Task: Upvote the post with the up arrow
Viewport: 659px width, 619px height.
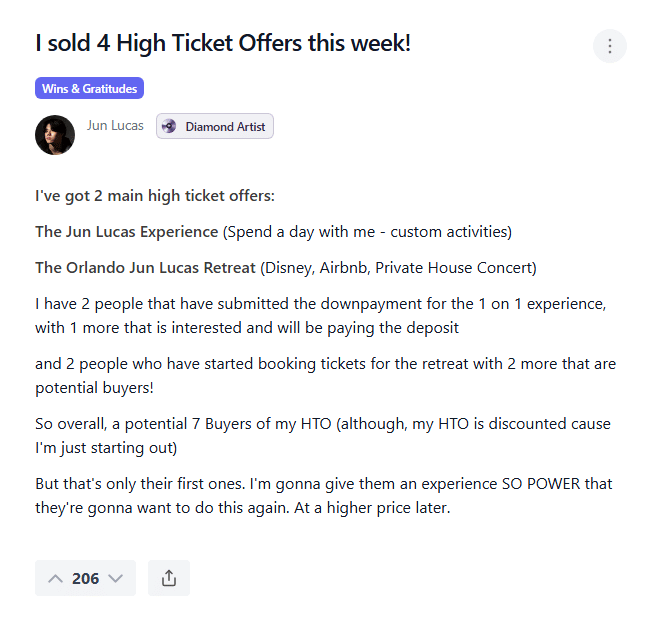Action: point(55,578)
